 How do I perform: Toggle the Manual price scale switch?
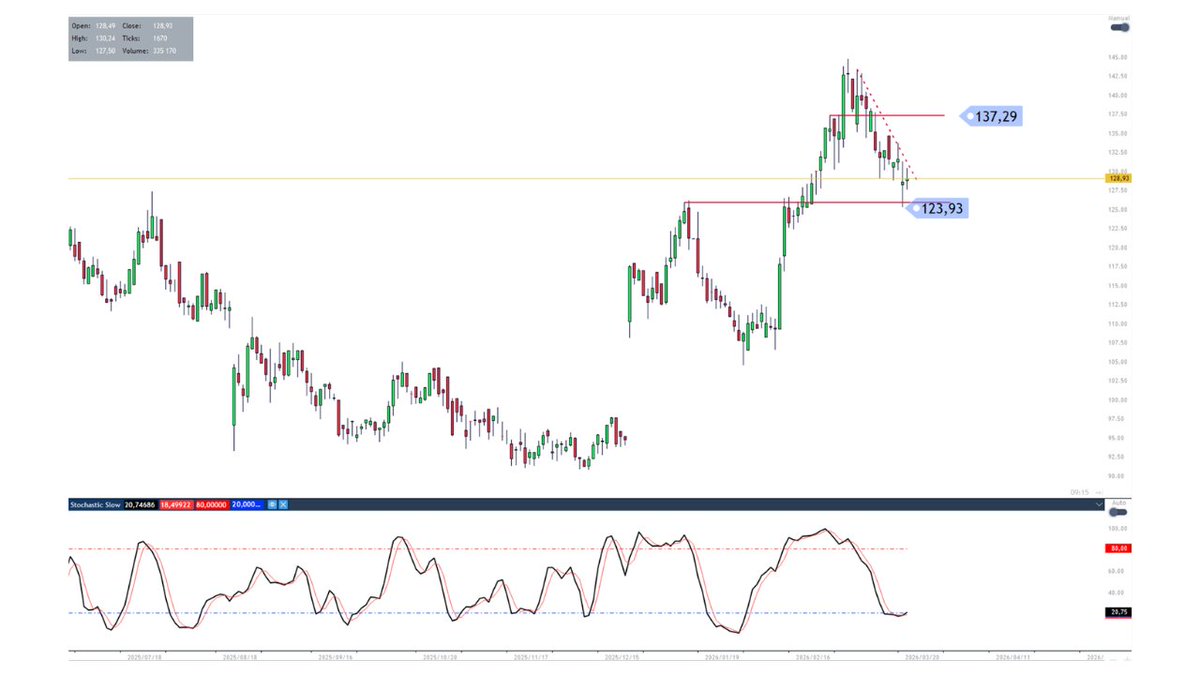point(1119,27)
